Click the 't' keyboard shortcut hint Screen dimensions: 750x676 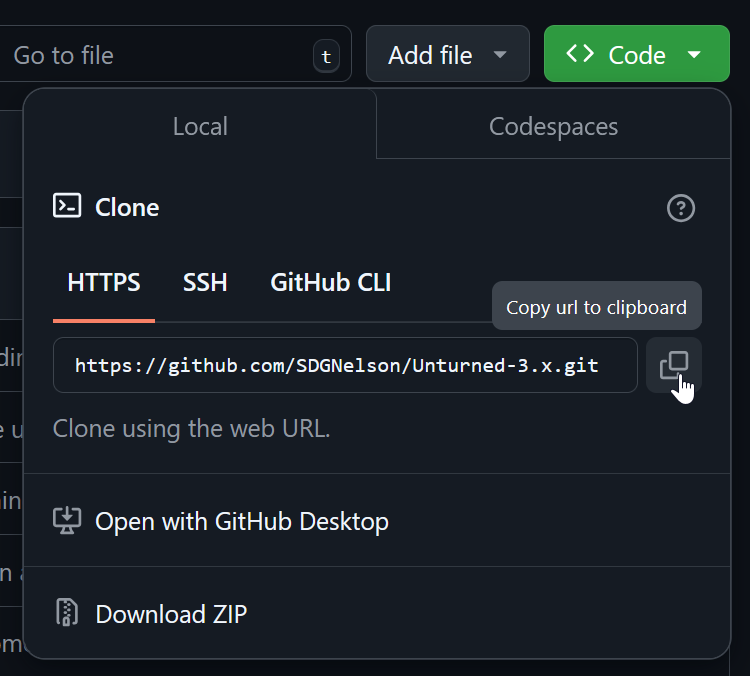pyautogui.click(x=326, y=56)
